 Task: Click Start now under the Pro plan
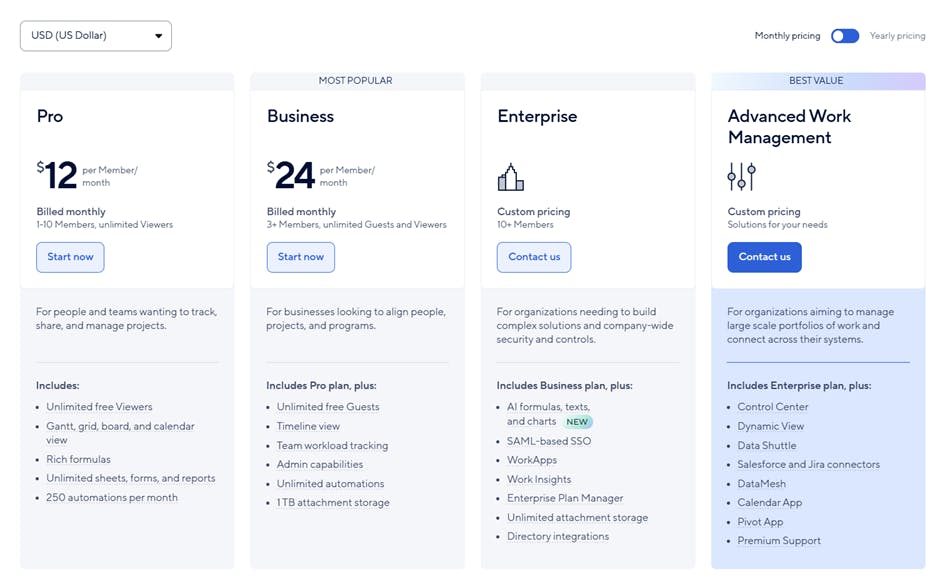tap(70, 257)
